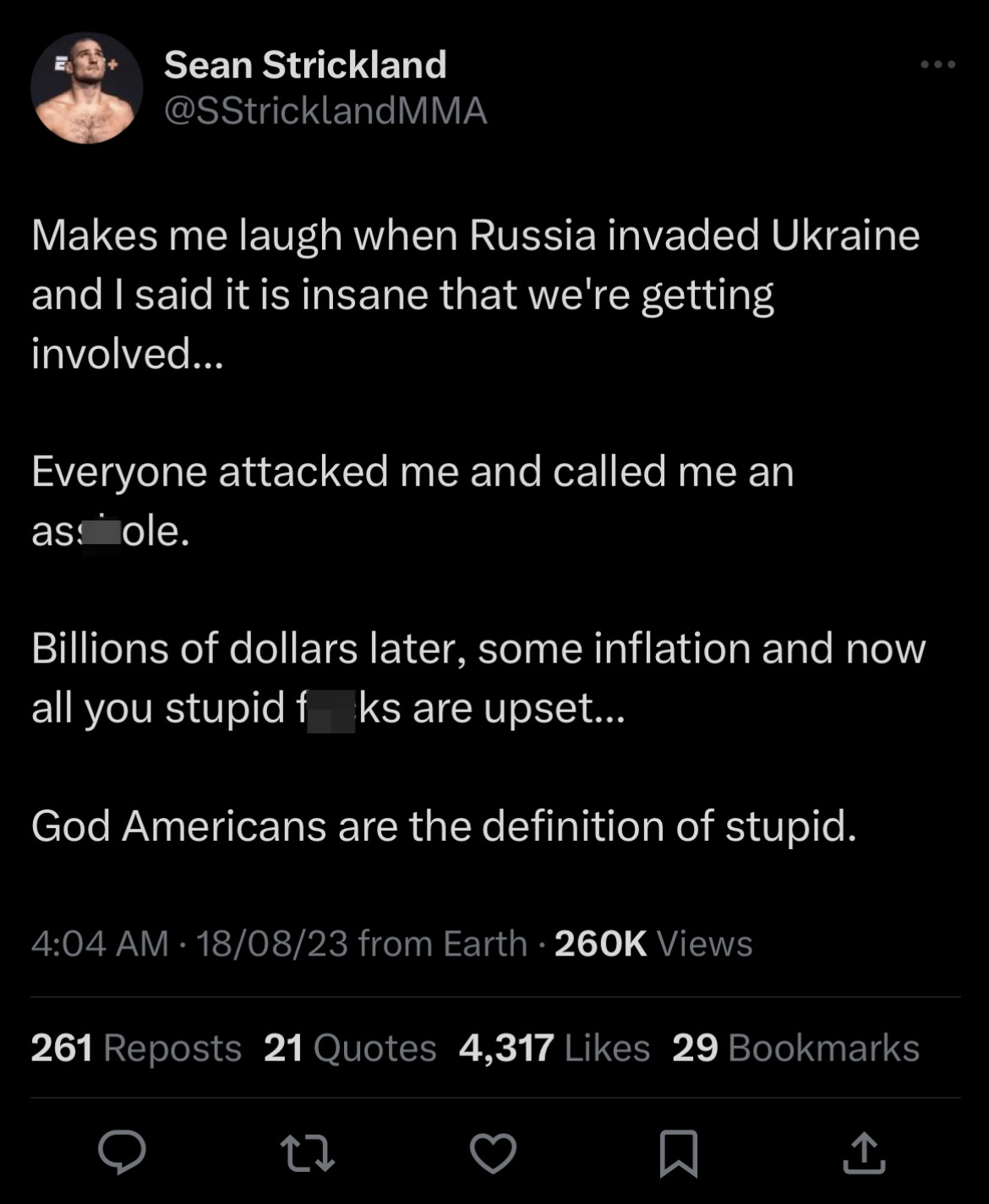Open Sean Strickland's profile picture
989x1204 pixels.
coord(86,88)
